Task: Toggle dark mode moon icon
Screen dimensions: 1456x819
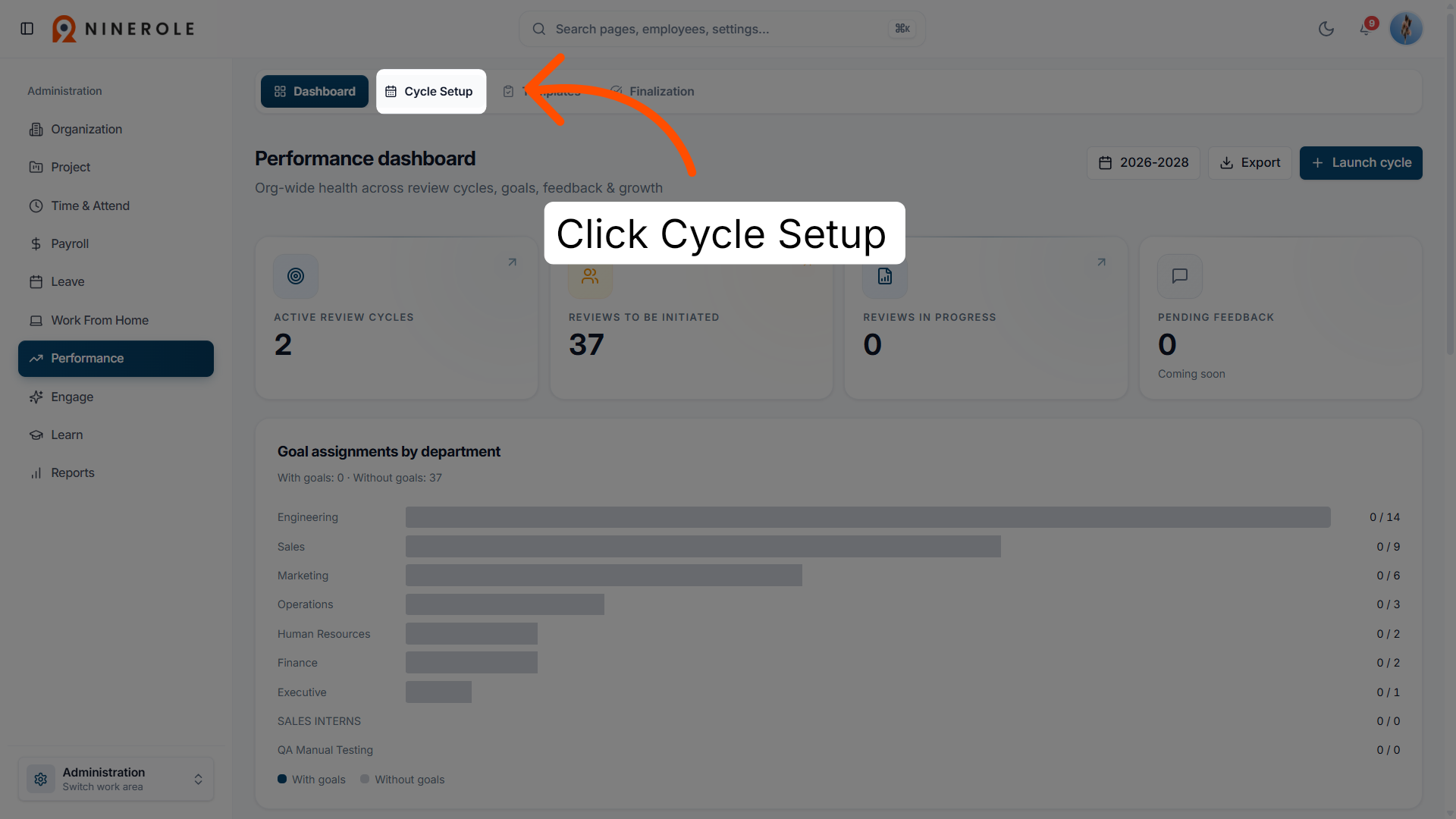Action: coord(1326,29)
